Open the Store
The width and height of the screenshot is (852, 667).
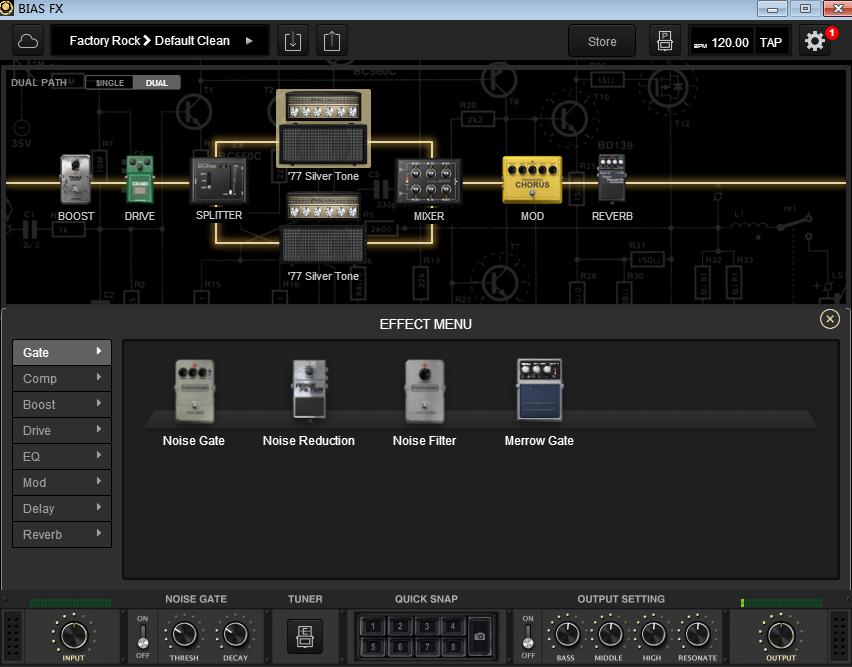click(x=601, y=41)
